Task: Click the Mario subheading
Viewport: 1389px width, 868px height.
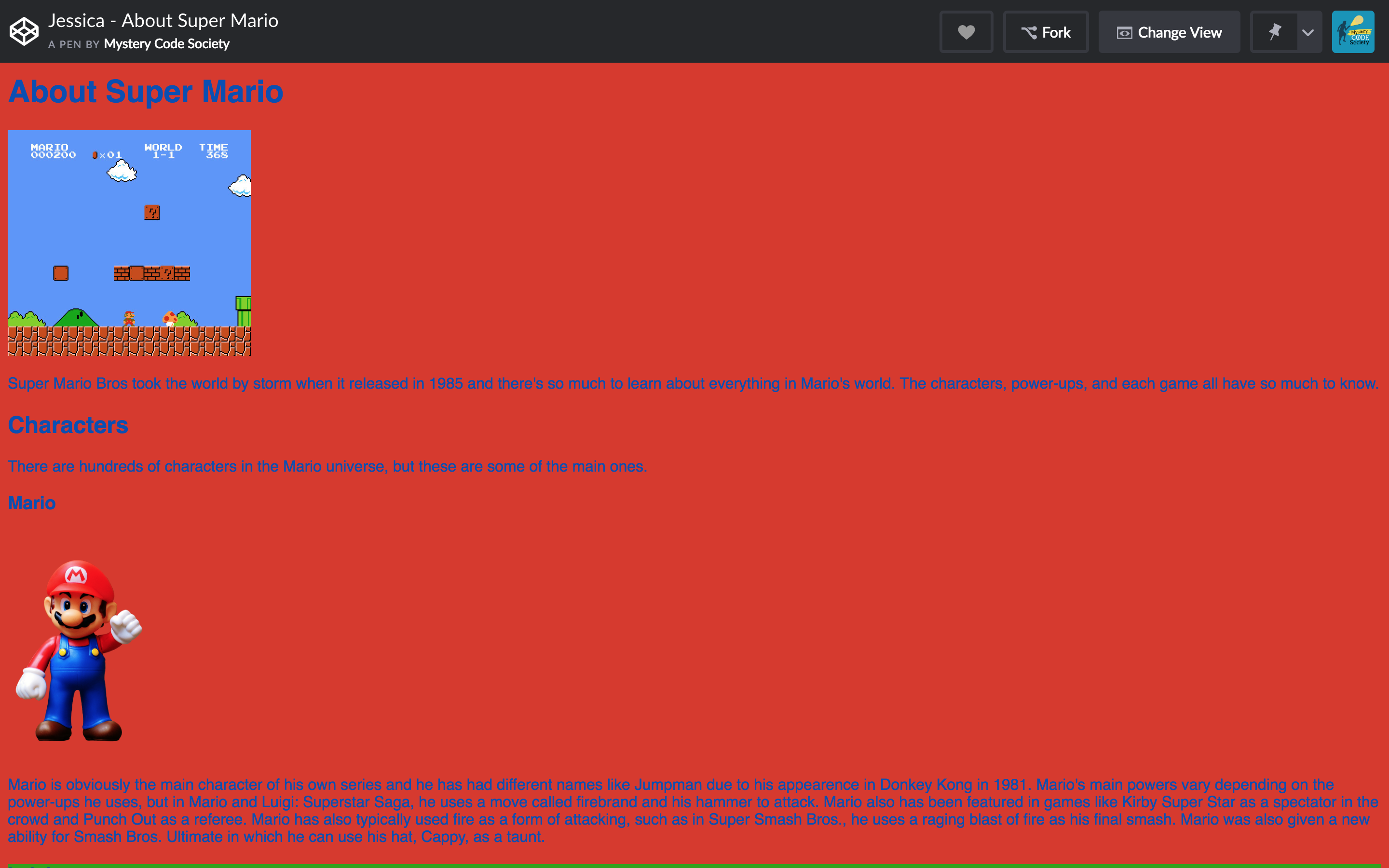Action: coord(31,503)
